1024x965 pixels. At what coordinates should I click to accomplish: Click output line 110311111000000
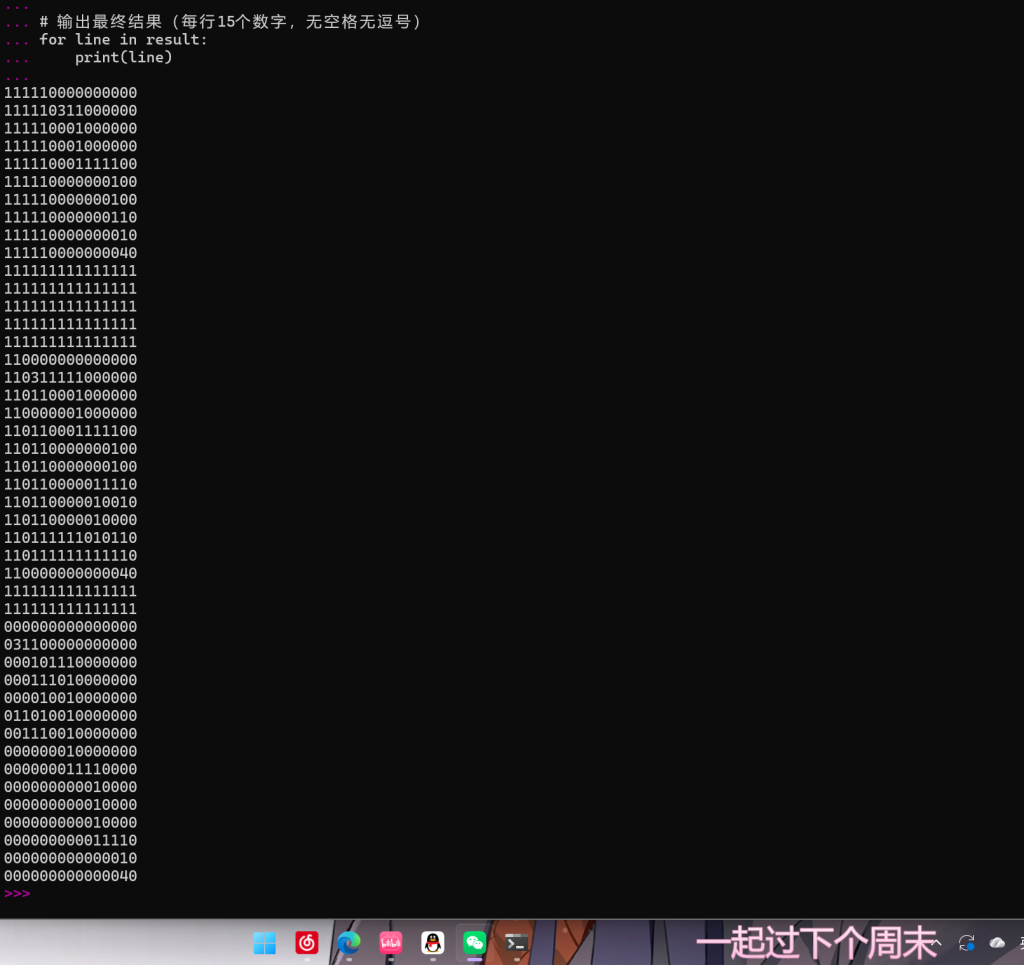tap(71, 378)
